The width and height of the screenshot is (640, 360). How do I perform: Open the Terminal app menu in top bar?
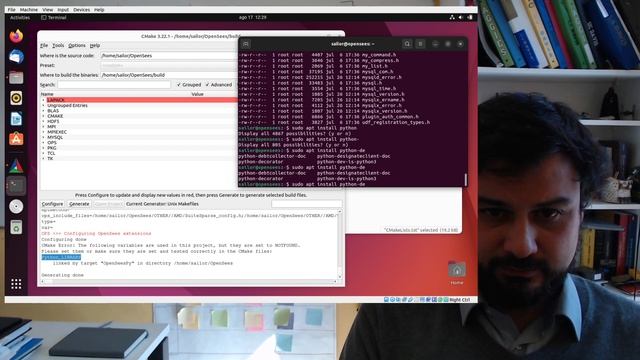pyautogui.click(x=54, y=18)
